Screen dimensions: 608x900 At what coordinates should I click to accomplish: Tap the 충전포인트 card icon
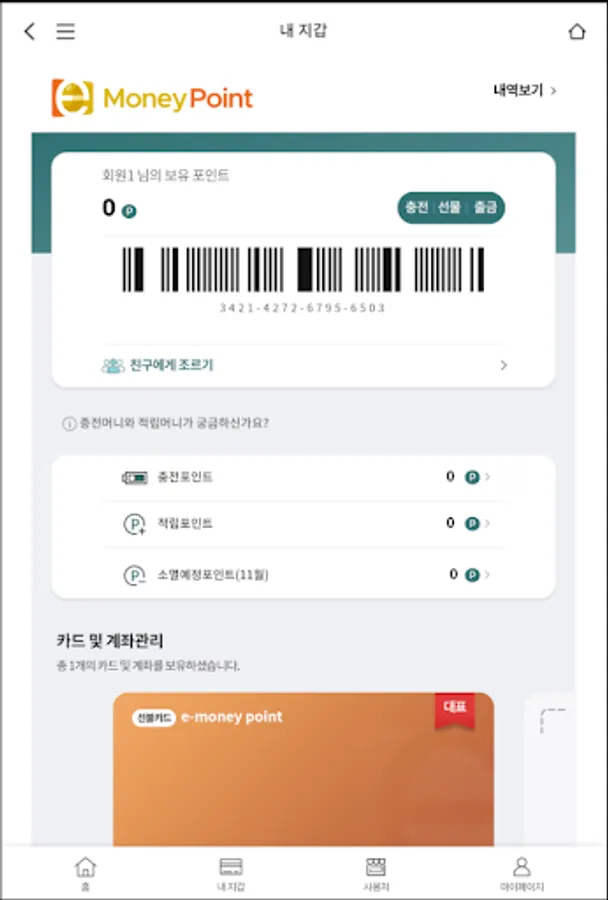tap(135, 478)
